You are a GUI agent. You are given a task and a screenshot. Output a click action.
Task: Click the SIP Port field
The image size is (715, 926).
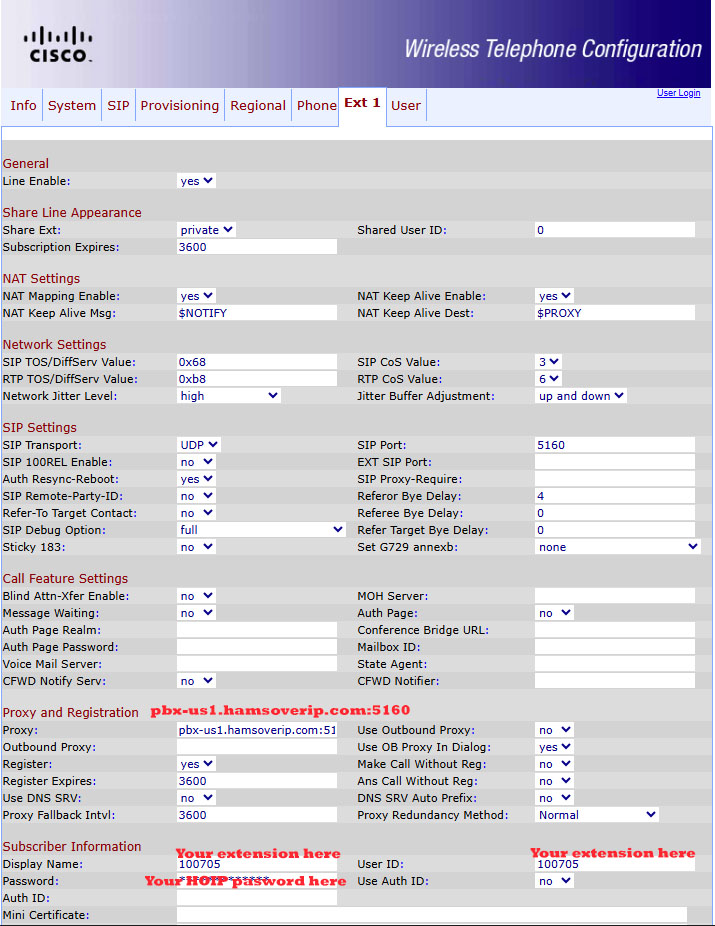tap(615, 445)
